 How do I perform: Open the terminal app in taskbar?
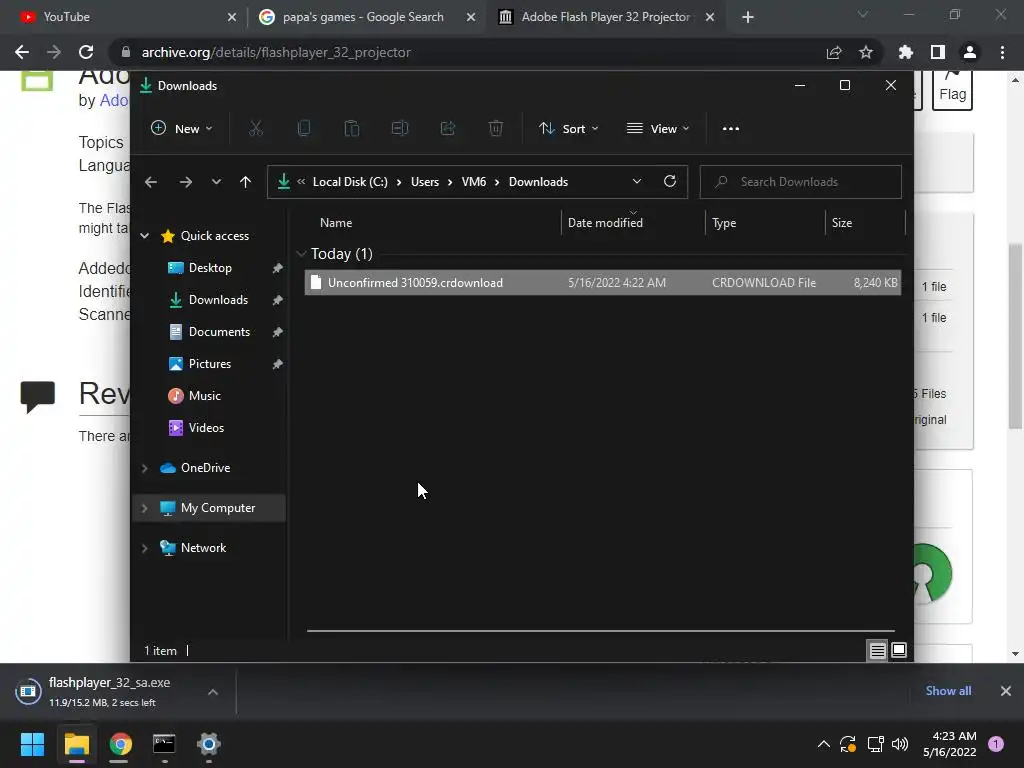pos(164,744)
